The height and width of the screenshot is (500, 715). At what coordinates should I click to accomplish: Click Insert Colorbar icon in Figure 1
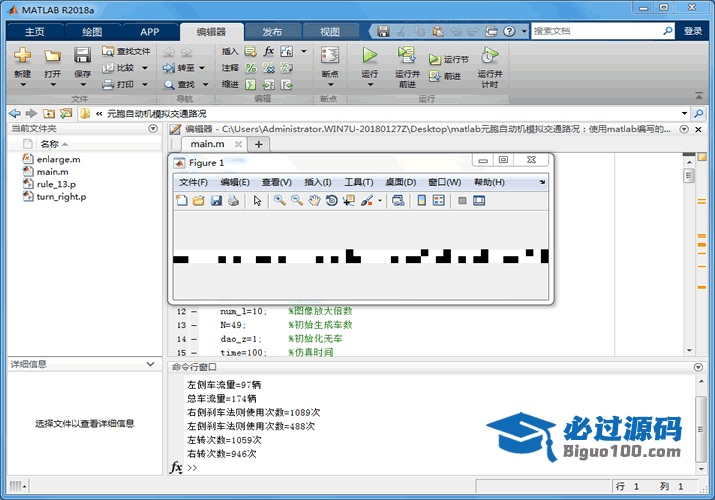(422, 201)
